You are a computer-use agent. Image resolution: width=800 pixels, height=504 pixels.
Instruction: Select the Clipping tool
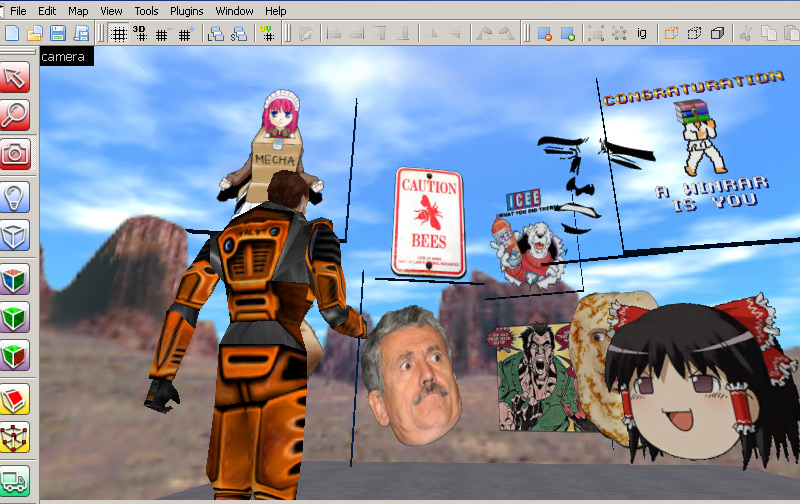point(15,399)
